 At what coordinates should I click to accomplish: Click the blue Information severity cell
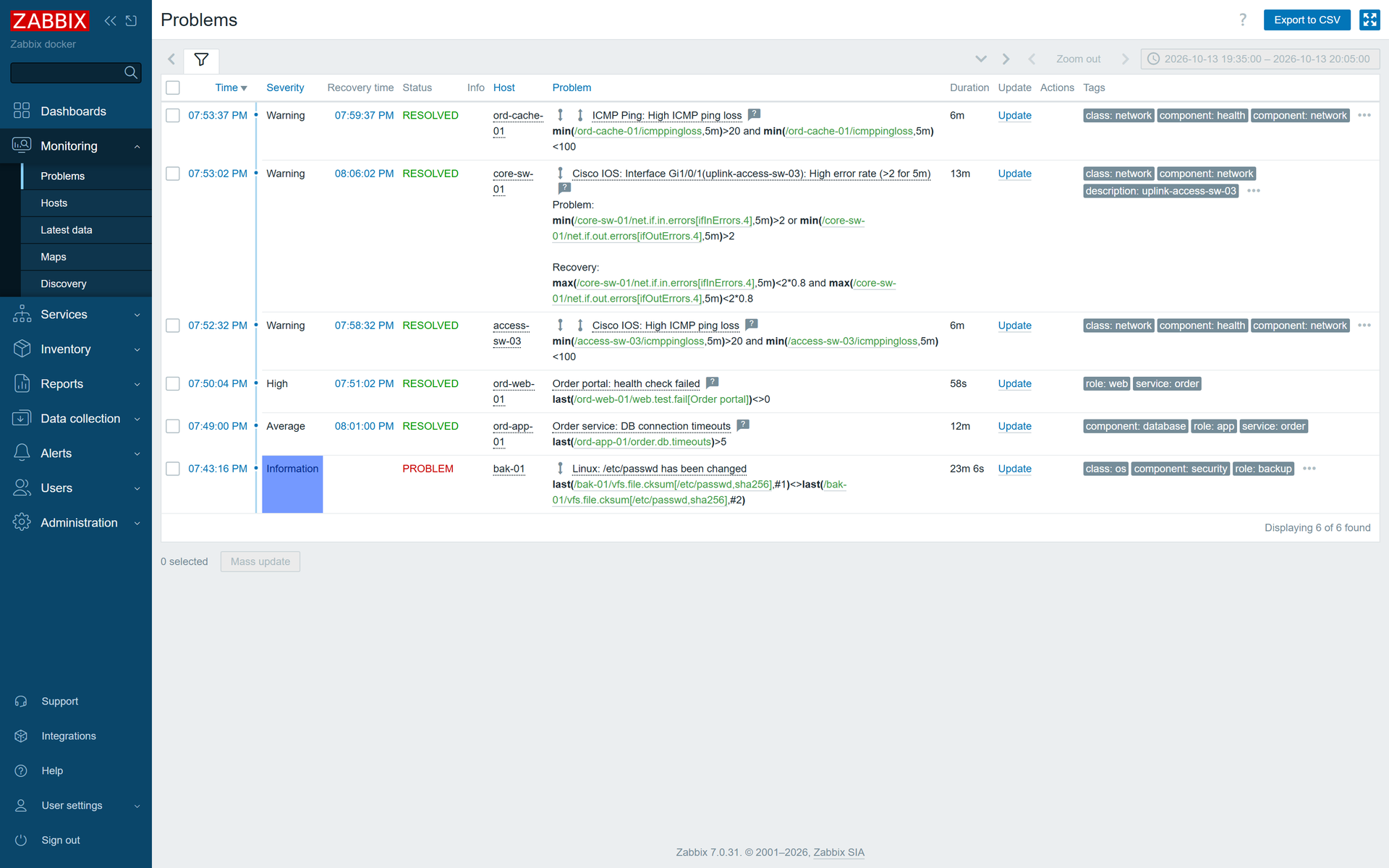point(292,484)
